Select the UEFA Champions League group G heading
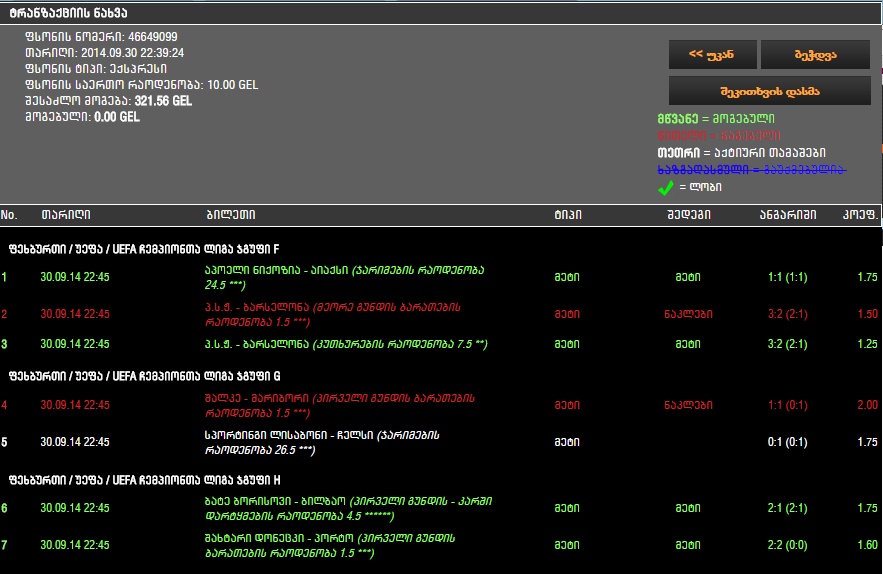Viewport: 883px width, 574px height. pyautogui.click(x=144, y=379)
